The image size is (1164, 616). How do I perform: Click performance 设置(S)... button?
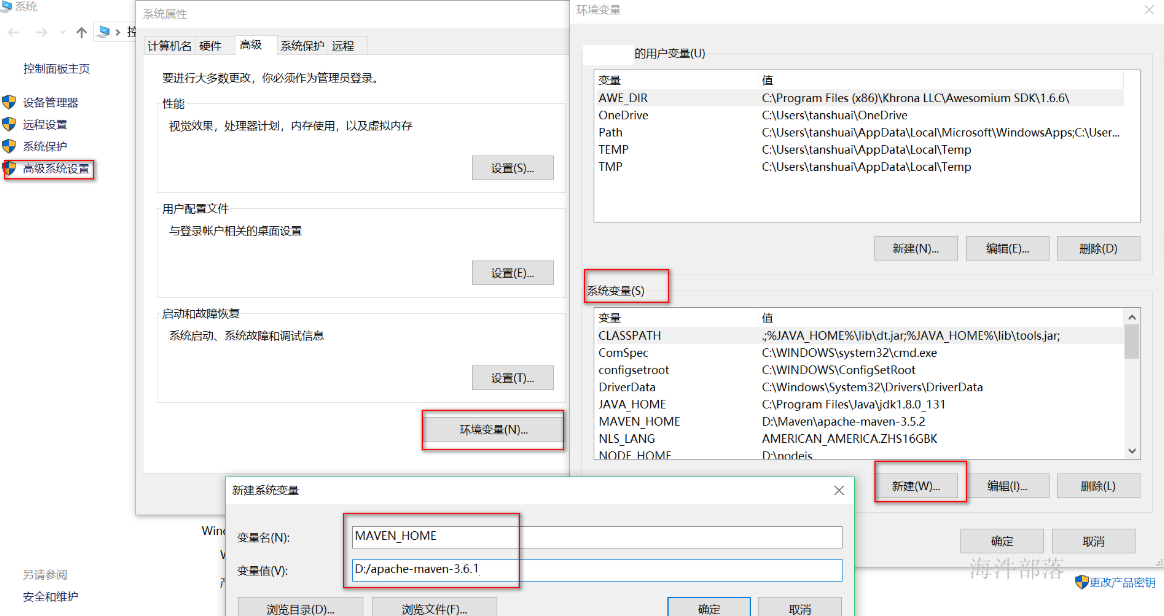click(x=513, y=168)
